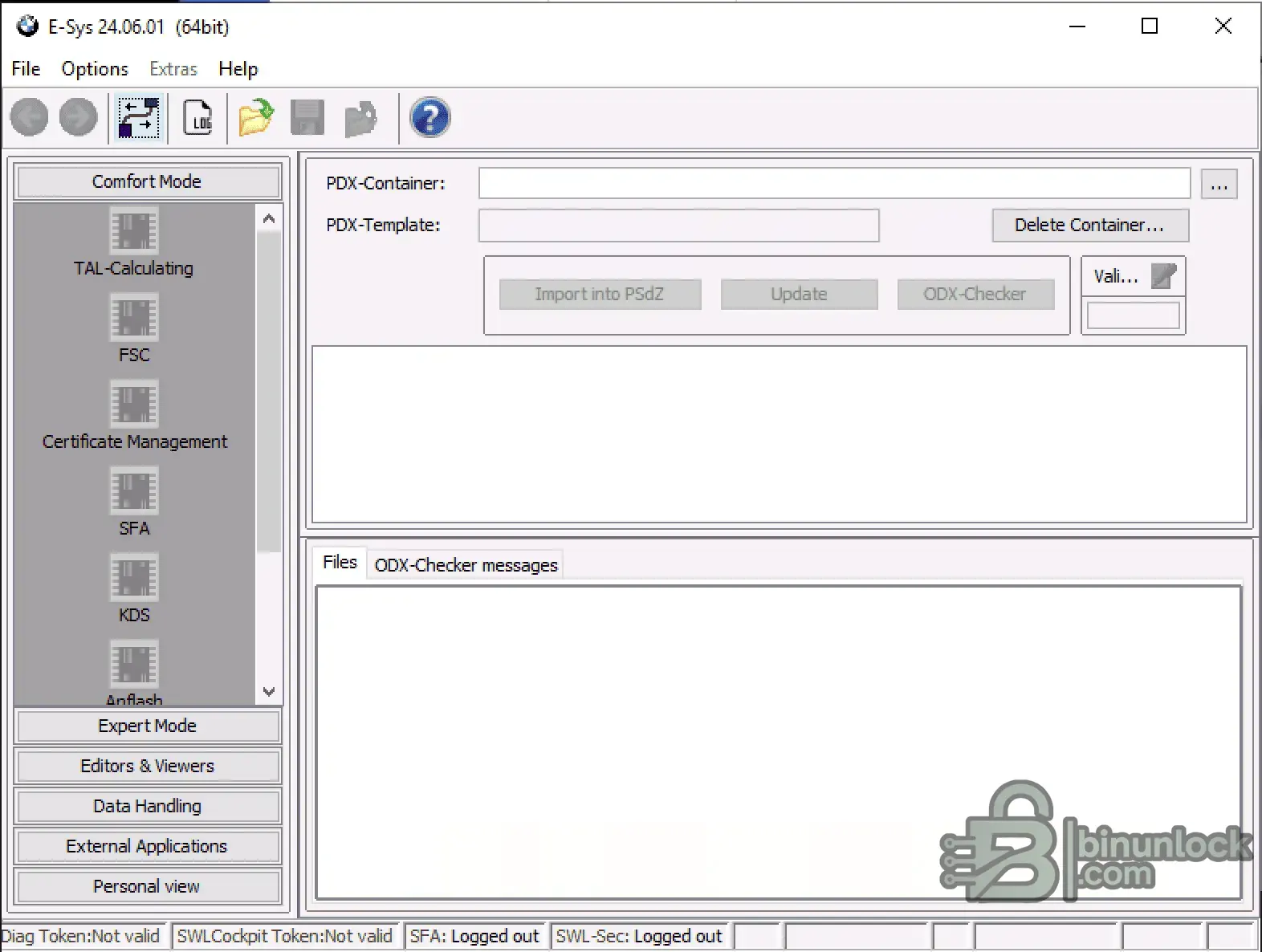Click the SFA: Logged out status
Screen dimensions: 1262x952
(x=474, y=936)
